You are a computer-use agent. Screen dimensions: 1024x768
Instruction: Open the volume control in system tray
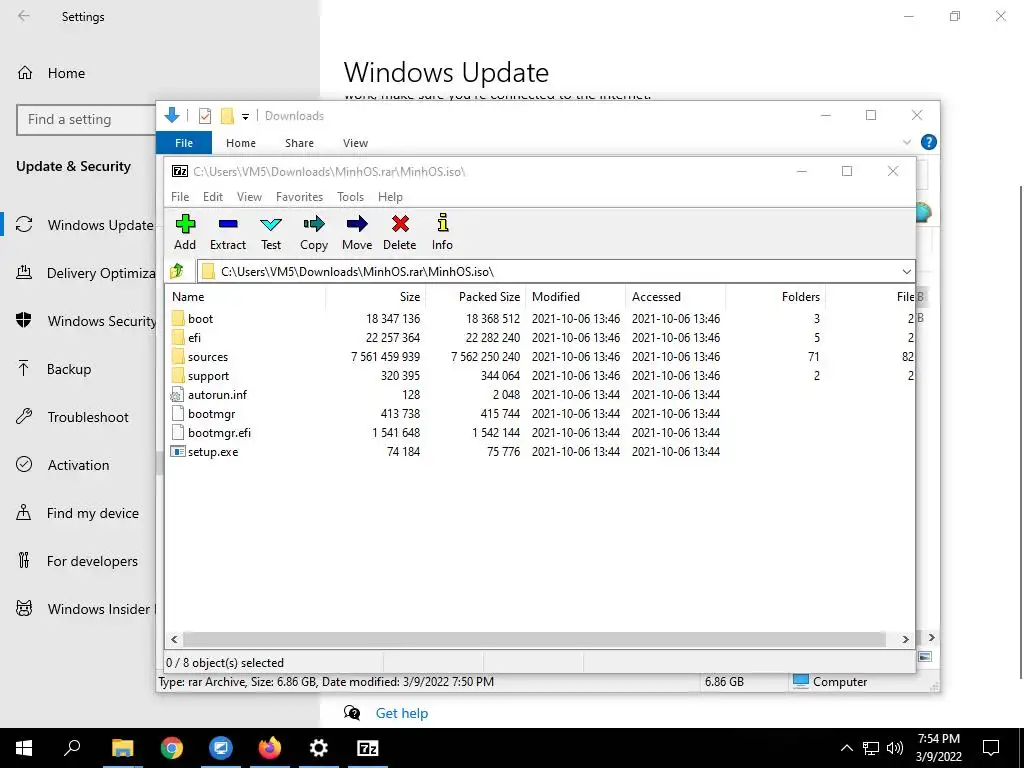(895, 748)
